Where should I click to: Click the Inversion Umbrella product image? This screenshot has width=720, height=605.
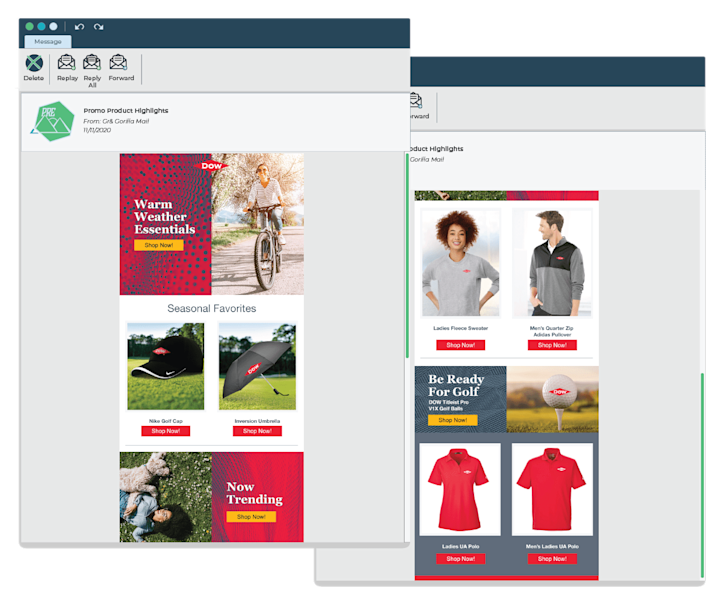pyautogui.click(x=257, y=366)
